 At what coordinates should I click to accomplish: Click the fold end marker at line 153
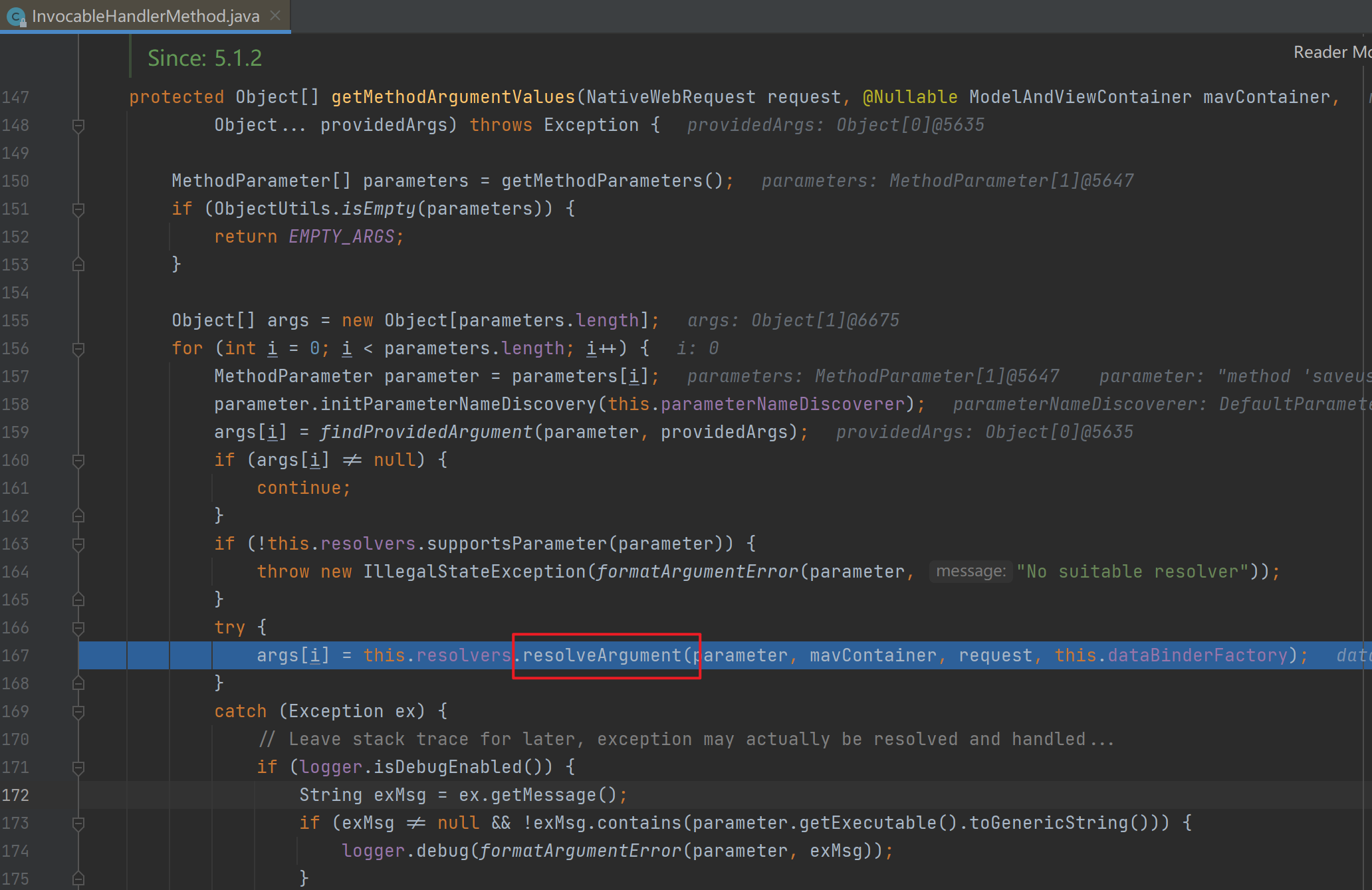(x=78, y=265)
